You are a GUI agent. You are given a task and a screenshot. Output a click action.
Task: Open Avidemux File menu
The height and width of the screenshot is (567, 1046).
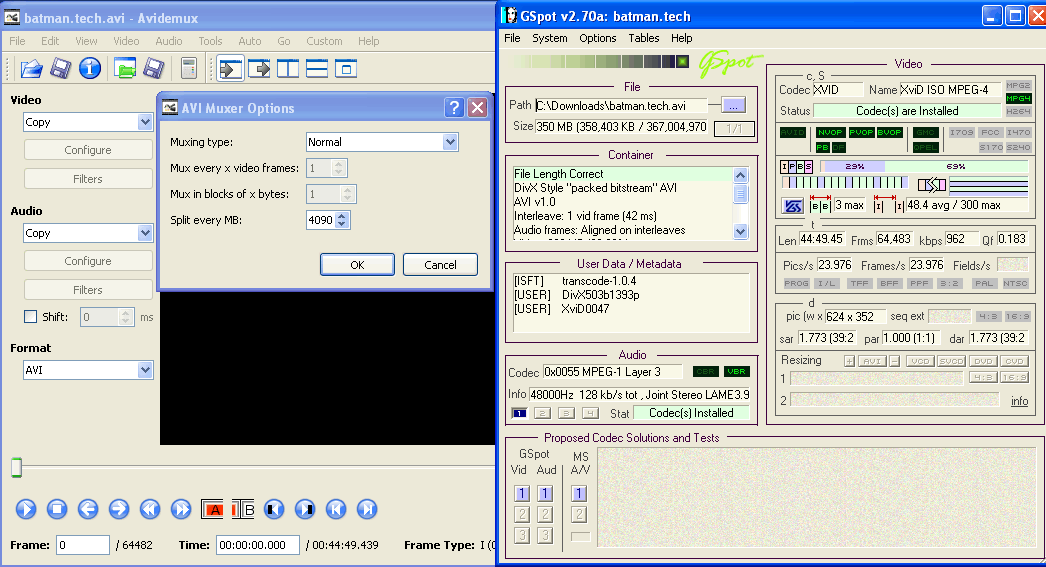pos(17,41)
